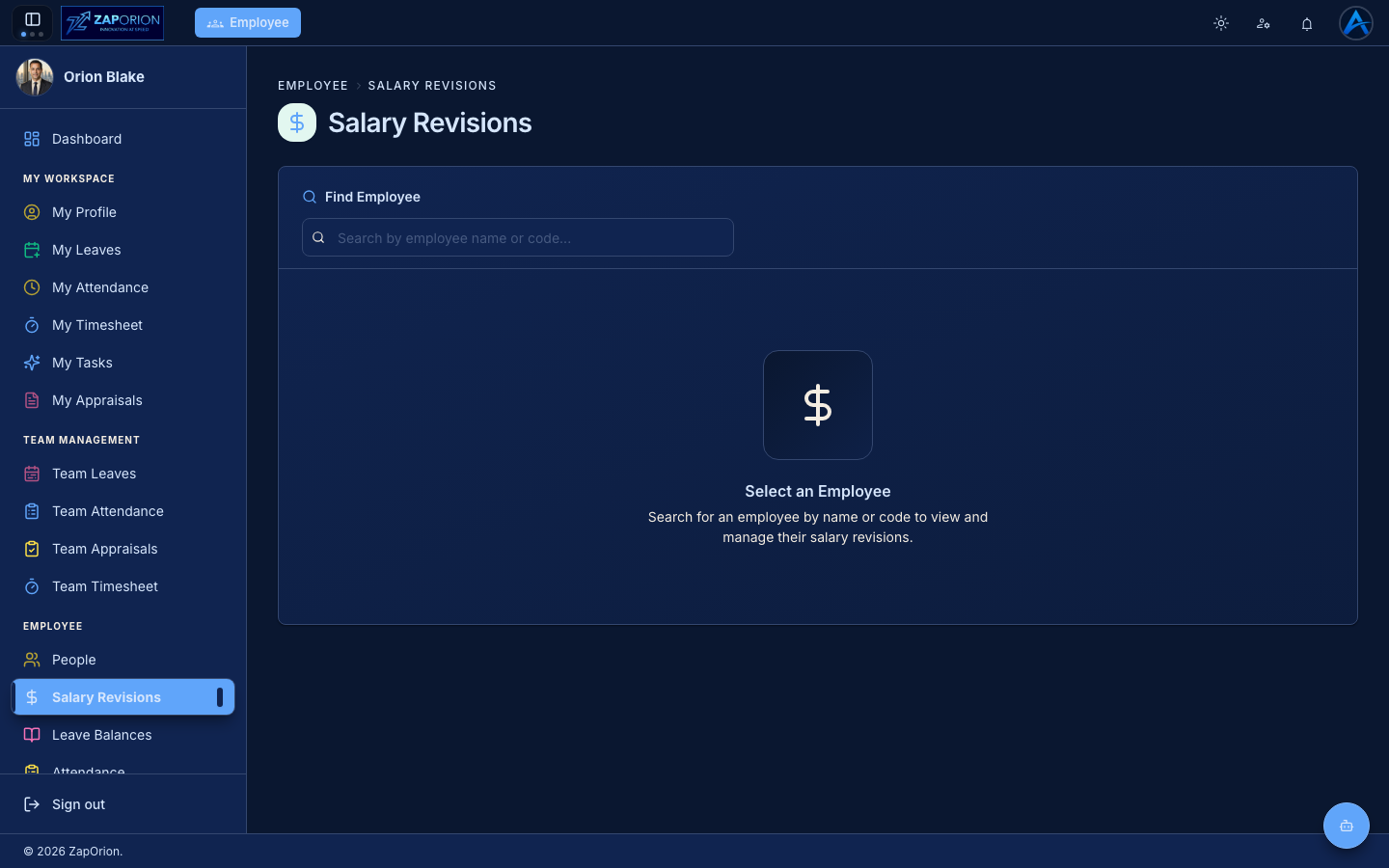The image size is (1389, 868).
Task: Click Salary Revisions dollar icon in sidebar
Action: pos(32,697)
